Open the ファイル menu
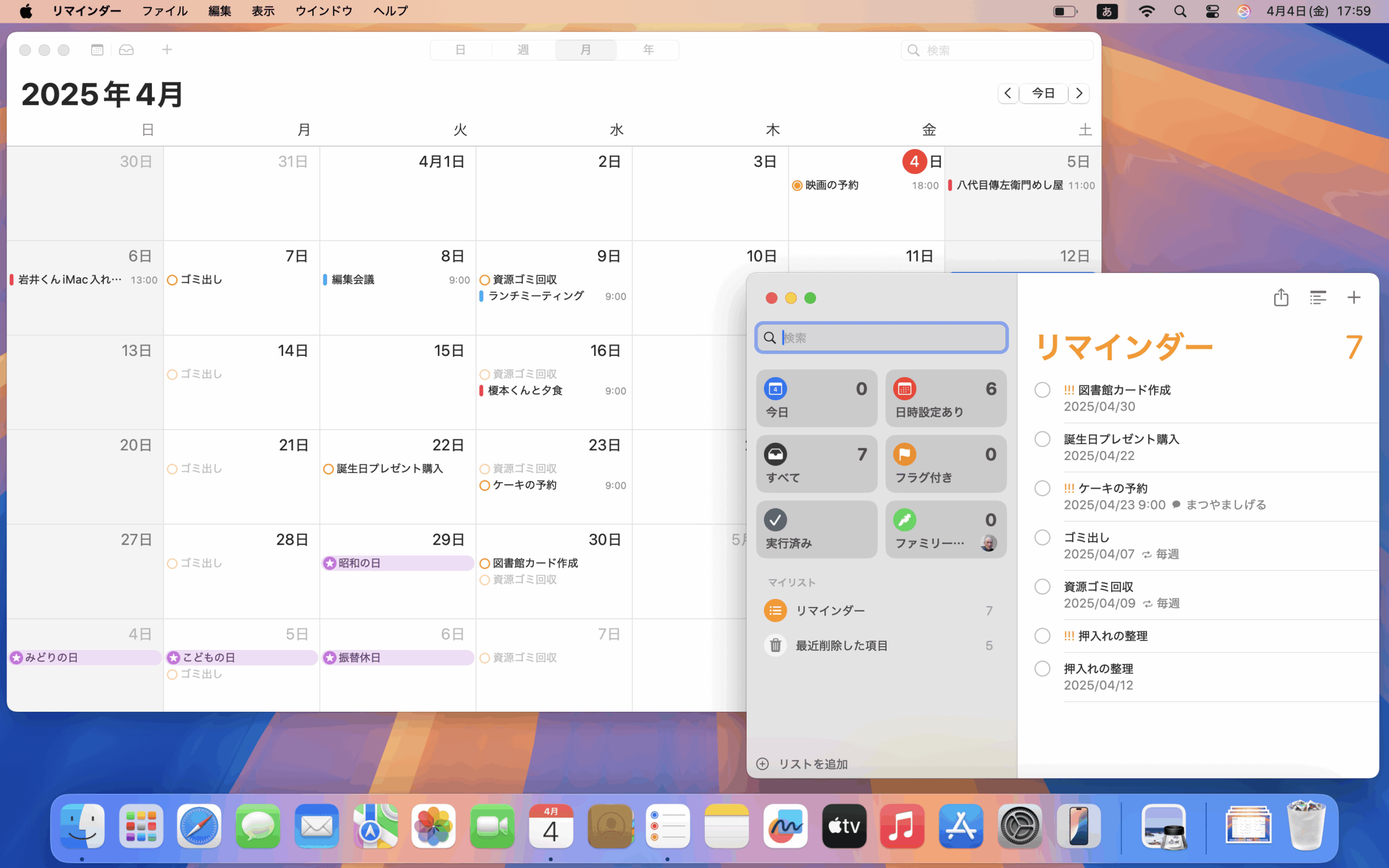The image size is (1389, 868). [x=165, y=11]
